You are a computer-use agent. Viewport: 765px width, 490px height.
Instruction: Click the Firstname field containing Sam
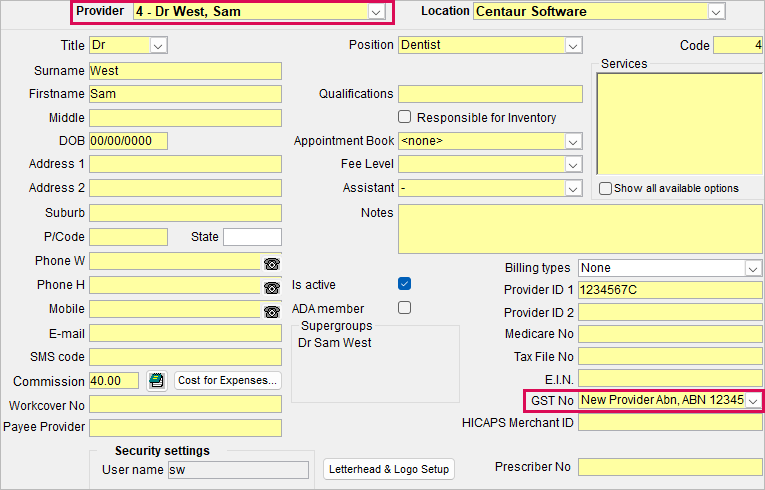[185, 94]
